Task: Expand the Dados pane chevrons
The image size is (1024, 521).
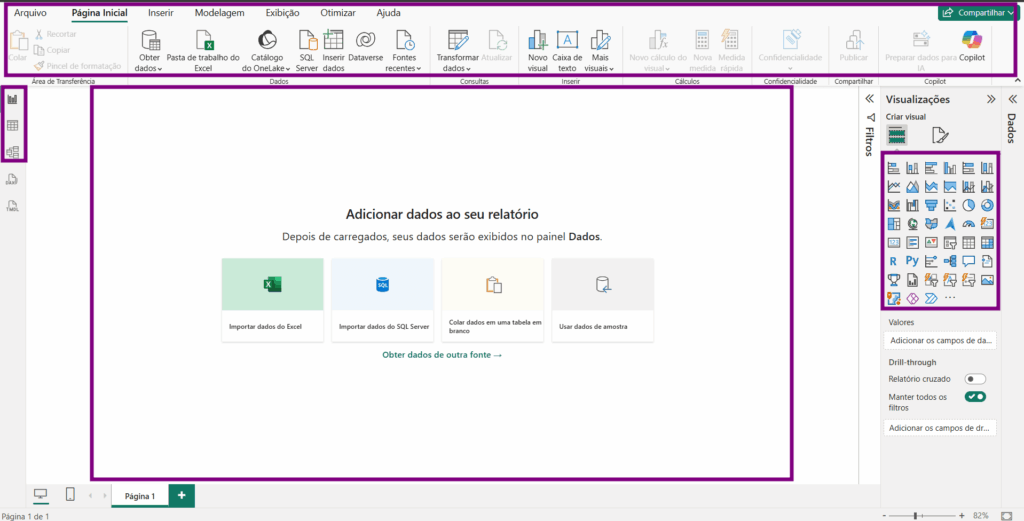Action: pos(1013,99)
